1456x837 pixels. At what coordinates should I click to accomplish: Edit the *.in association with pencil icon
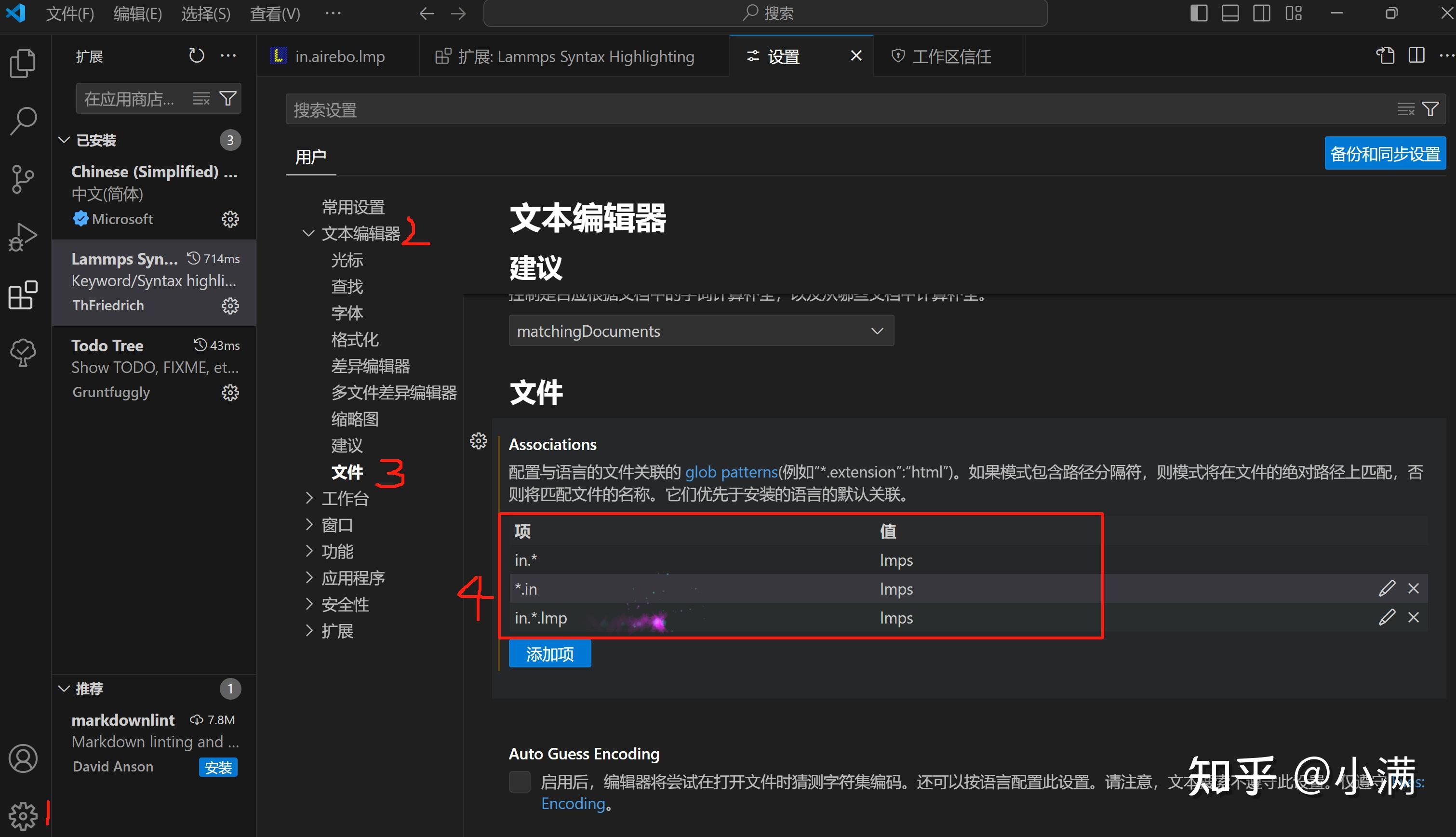tap(1388, 588)
